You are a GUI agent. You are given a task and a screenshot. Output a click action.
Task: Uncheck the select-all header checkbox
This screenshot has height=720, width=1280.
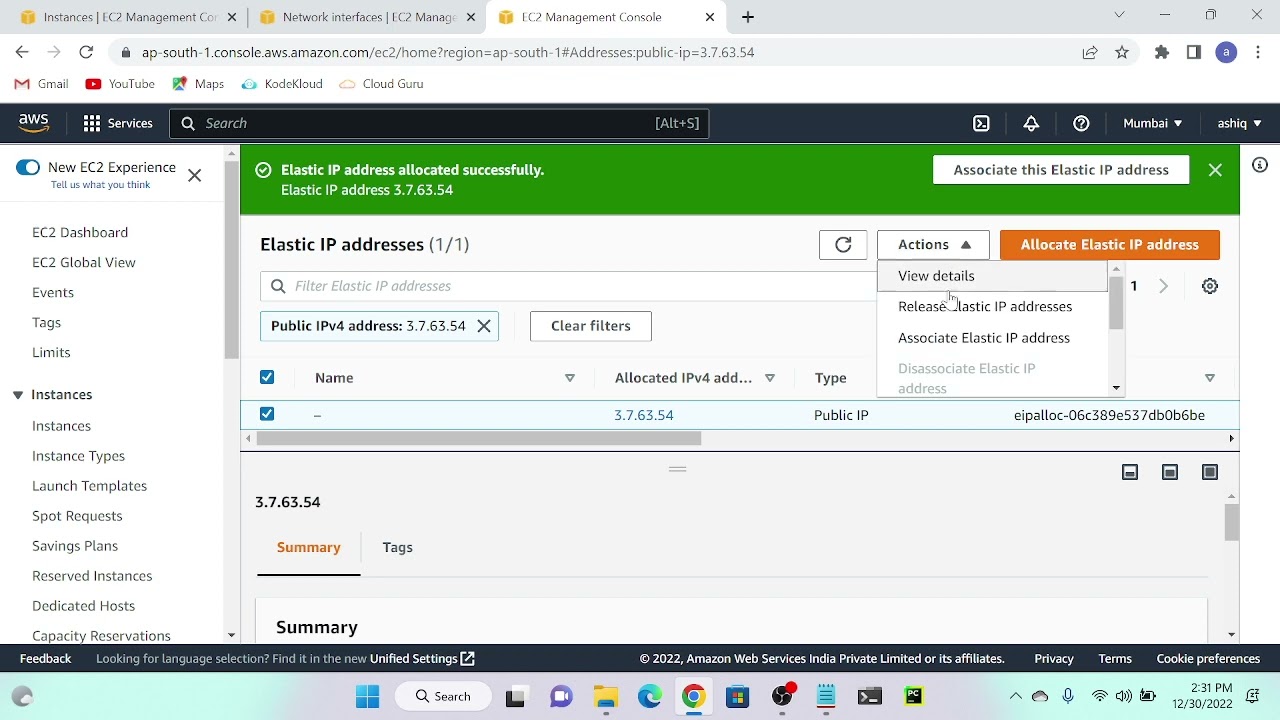pos(267,377)
